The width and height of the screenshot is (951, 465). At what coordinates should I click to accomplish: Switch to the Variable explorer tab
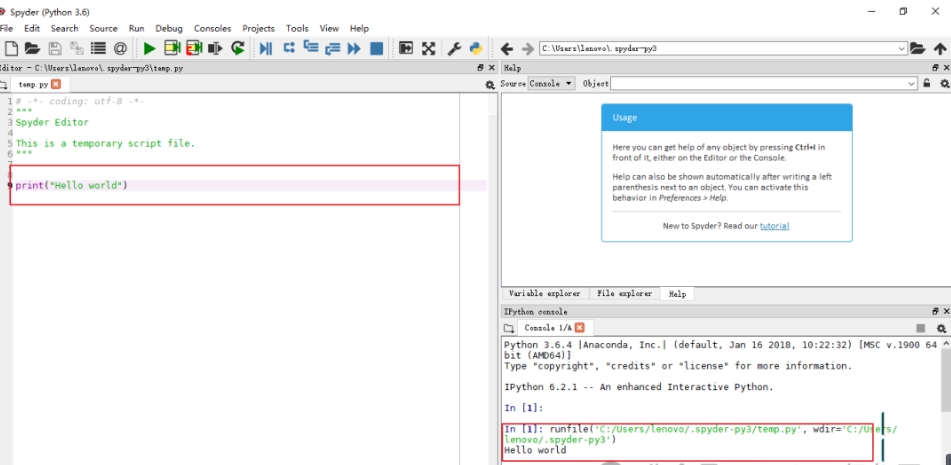click(x=544, y=294)
